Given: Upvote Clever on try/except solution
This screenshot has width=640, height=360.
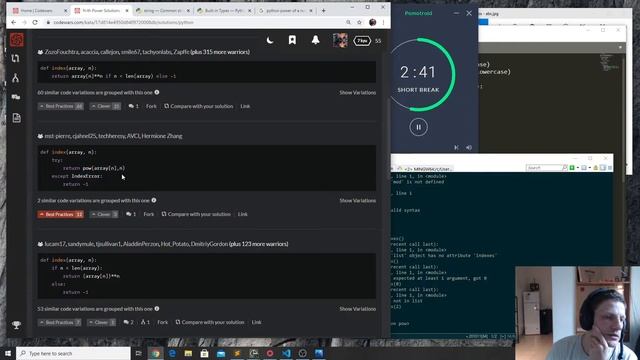Looking at the screenshot, I should pyautogui.click(x=104, y=214).
